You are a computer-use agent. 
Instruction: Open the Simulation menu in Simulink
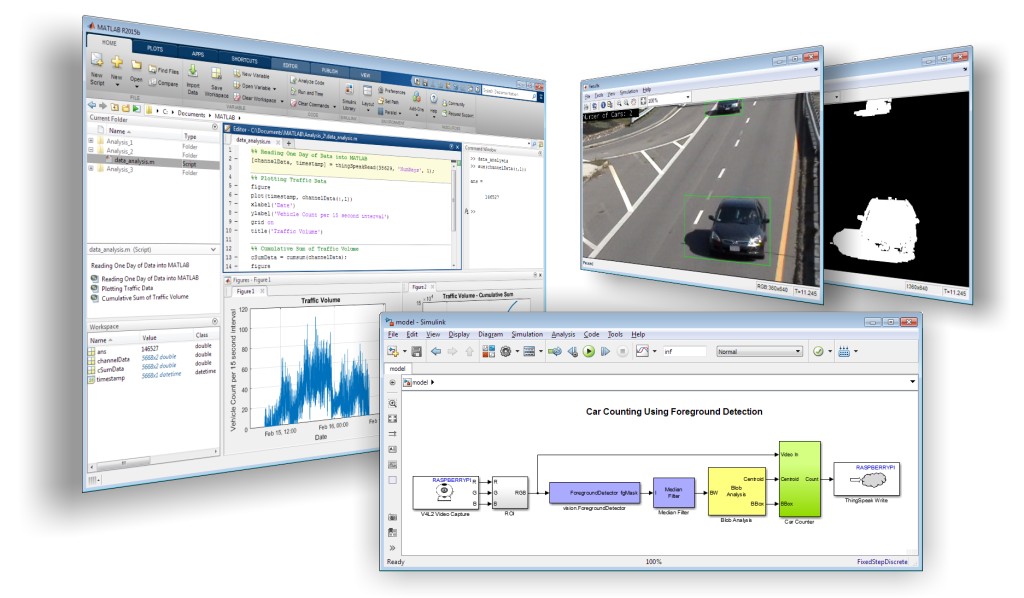(527, 334)
